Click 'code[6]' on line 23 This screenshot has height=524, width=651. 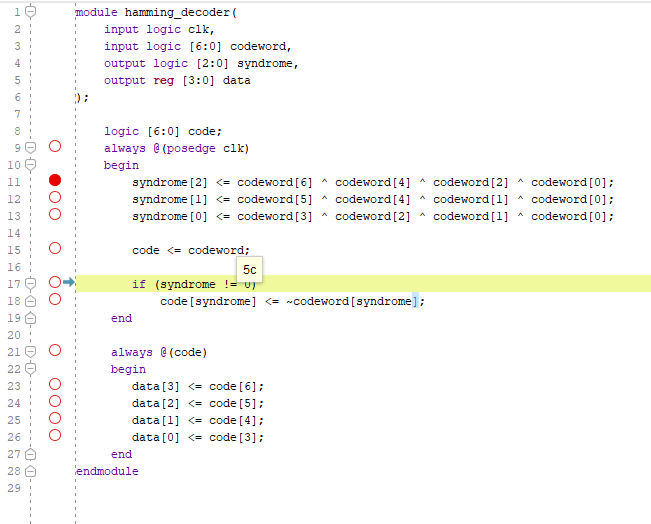coord(233,387)
